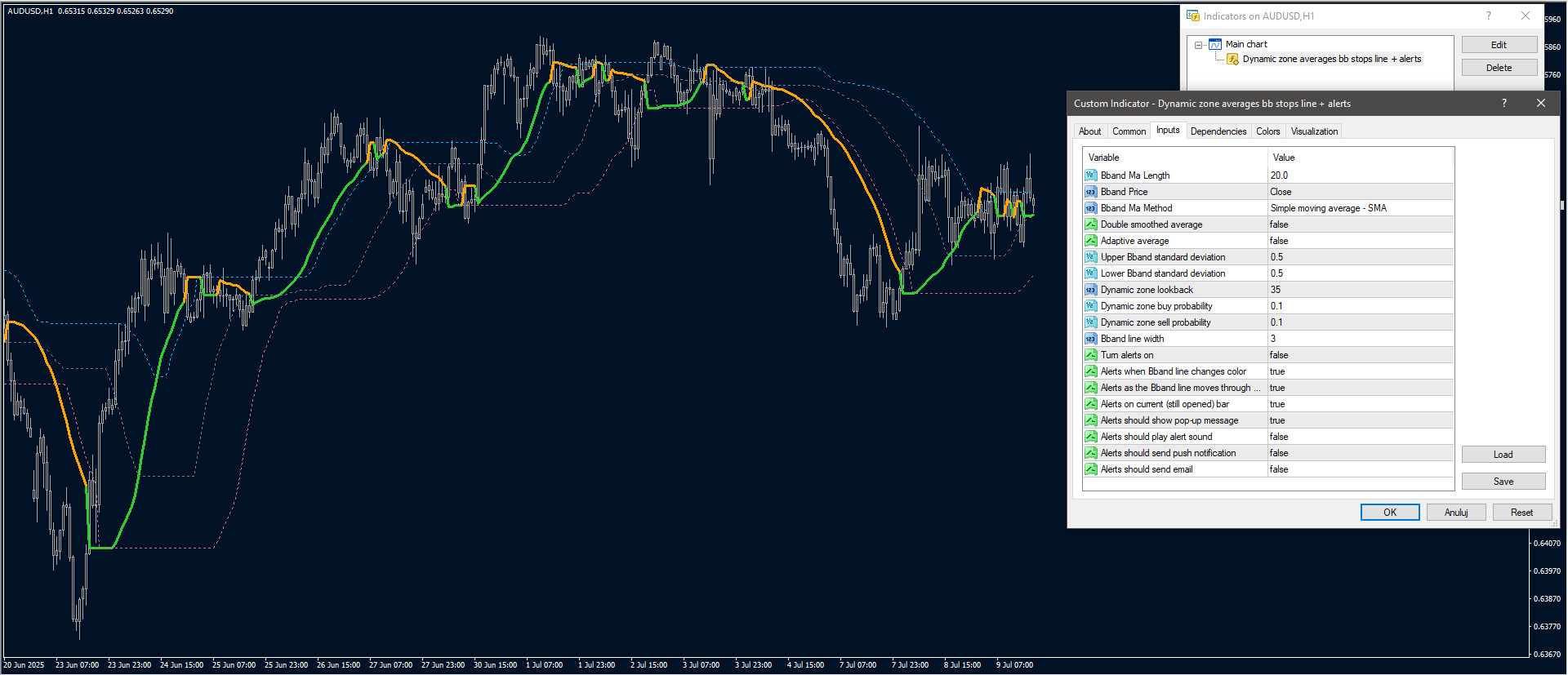The height and width of the screenshot is (675, 1568).
Task: Collapse the Main chart tree node
Action: coord(1198,45)
